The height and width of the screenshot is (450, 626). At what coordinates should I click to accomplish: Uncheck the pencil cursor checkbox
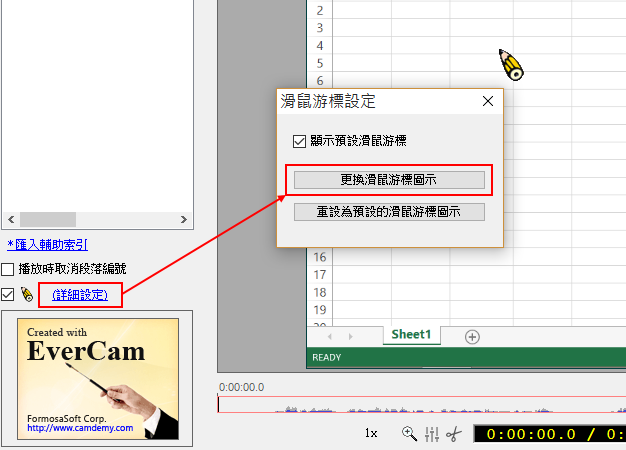click(8, 294)
